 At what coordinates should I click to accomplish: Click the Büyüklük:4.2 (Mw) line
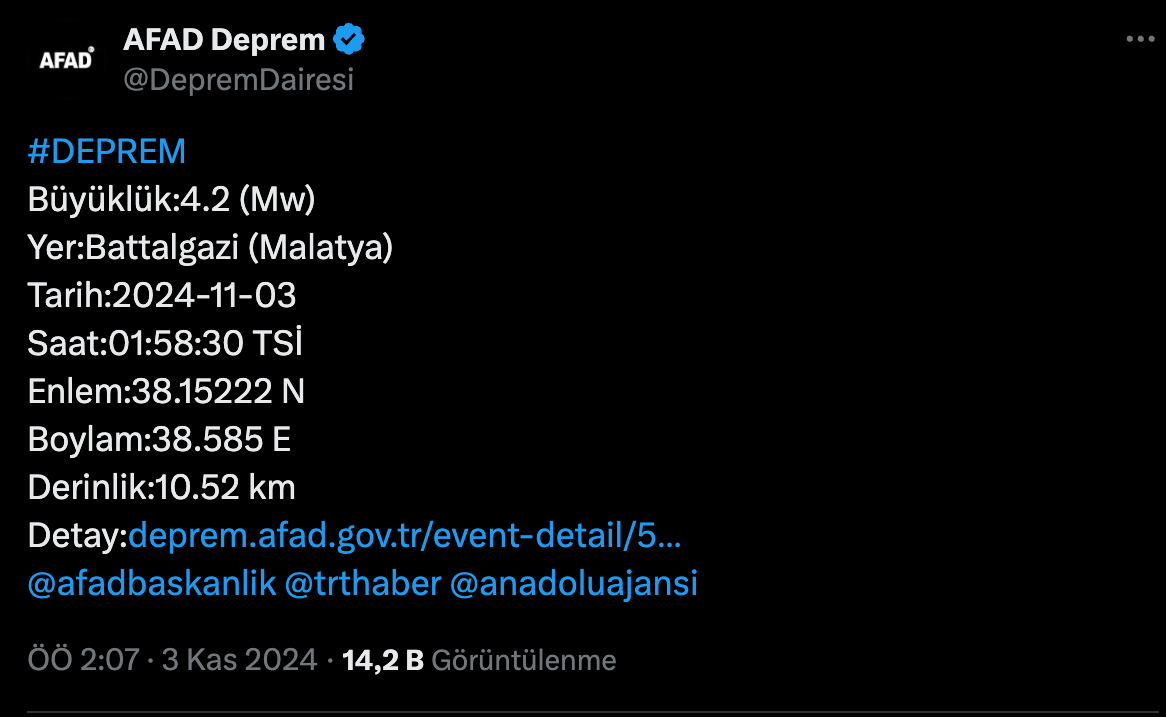tap(172, 199)
